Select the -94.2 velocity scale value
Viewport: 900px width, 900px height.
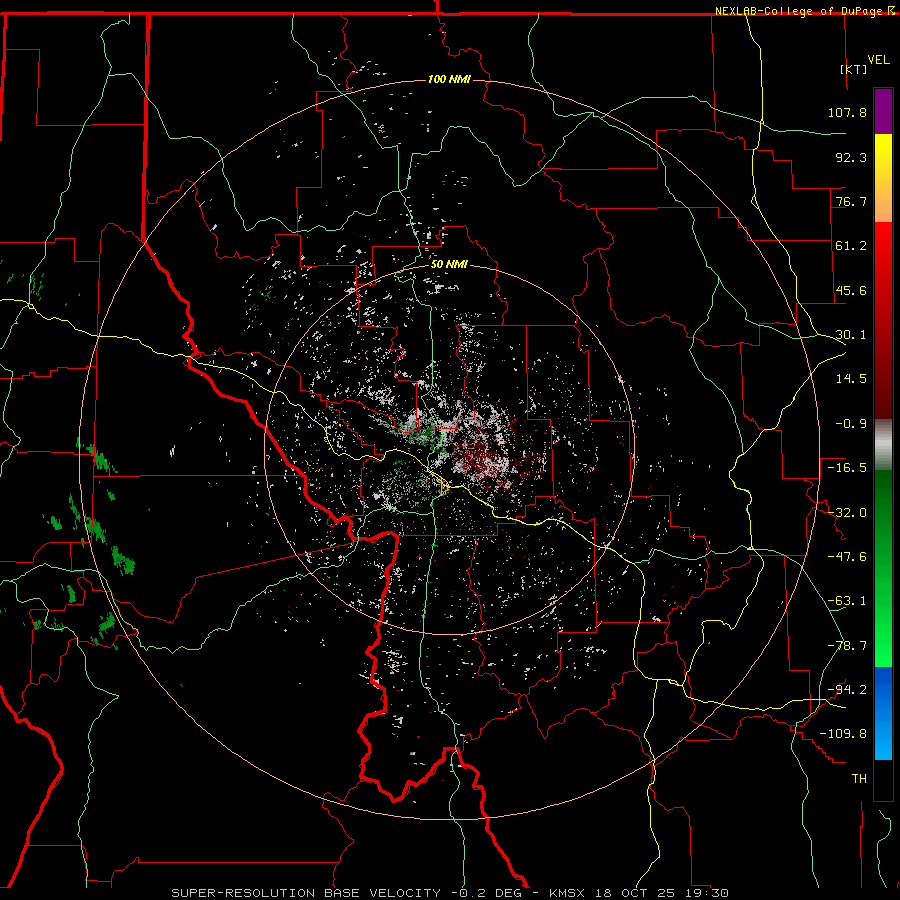coord(847,690)
